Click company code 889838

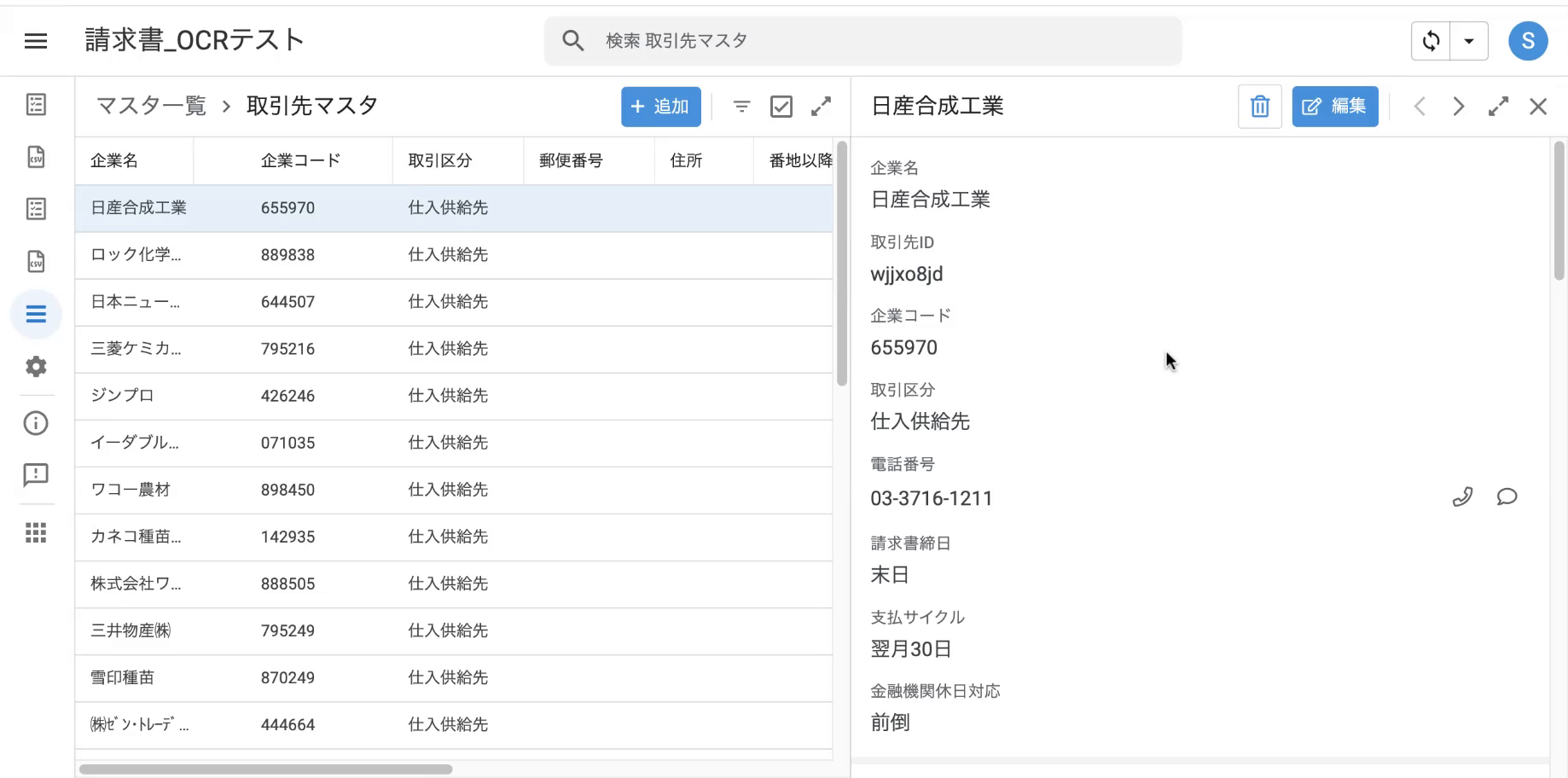(287, 255)
